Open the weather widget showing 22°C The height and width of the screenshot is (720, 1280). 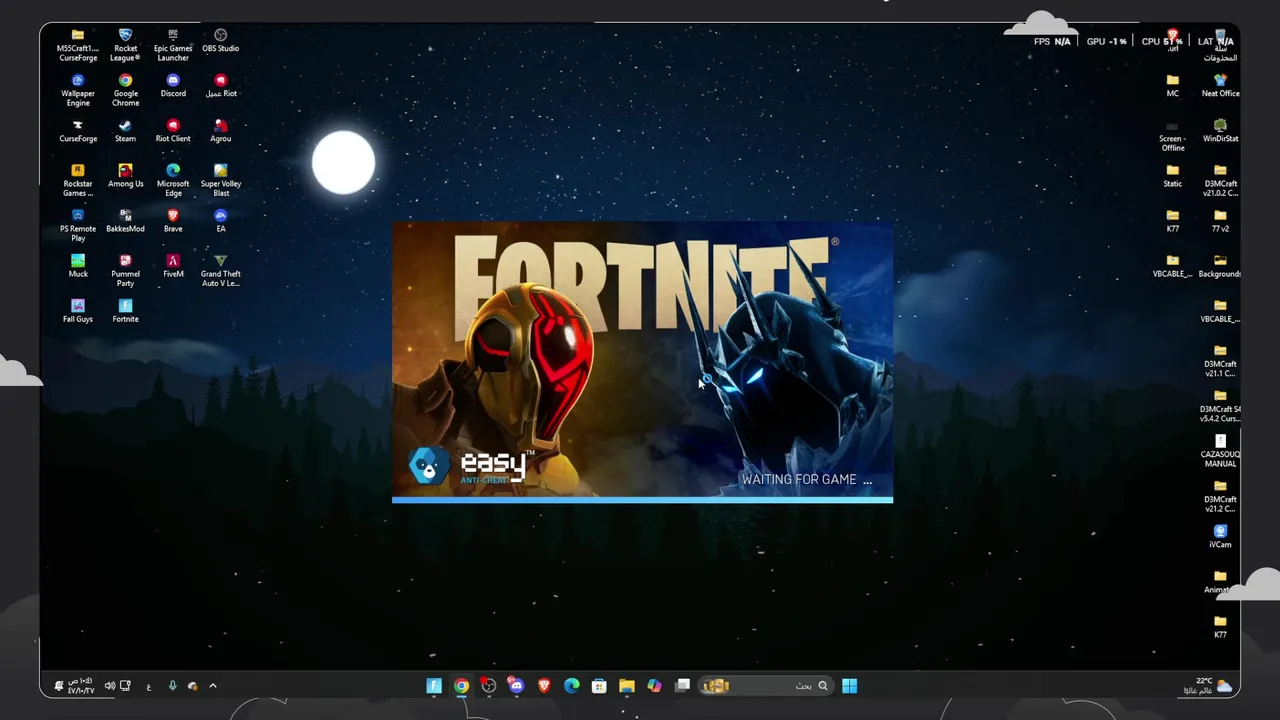coord(1208,686)
